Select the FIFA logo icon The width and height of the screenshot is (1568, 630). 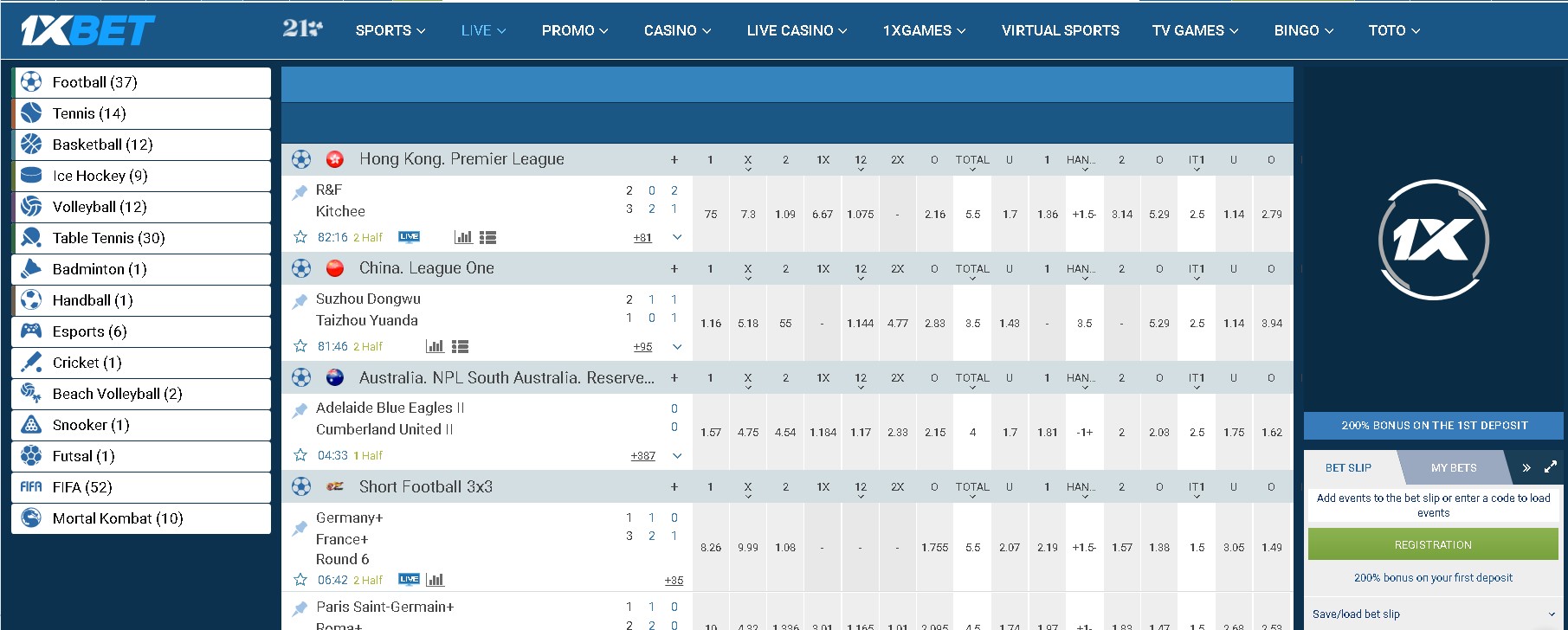pyautogui.click(x=31, y=487)
